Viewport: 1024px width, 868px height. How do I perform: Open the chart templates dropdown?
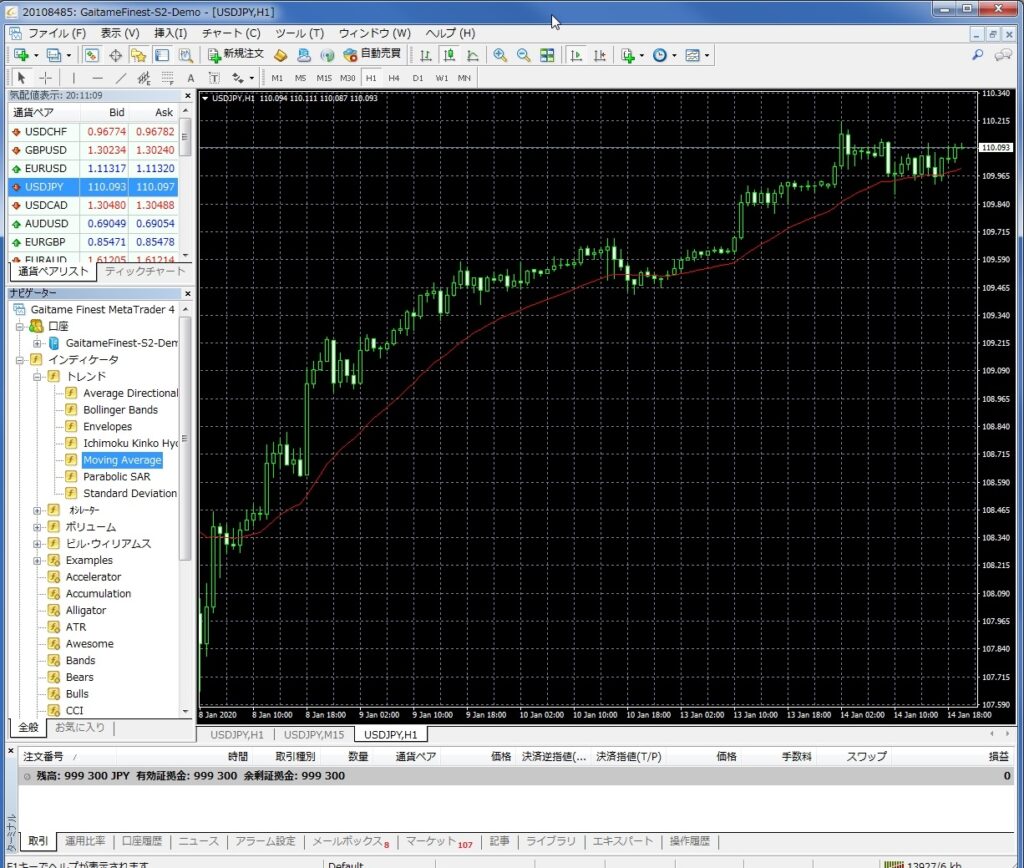click(697, 55)
